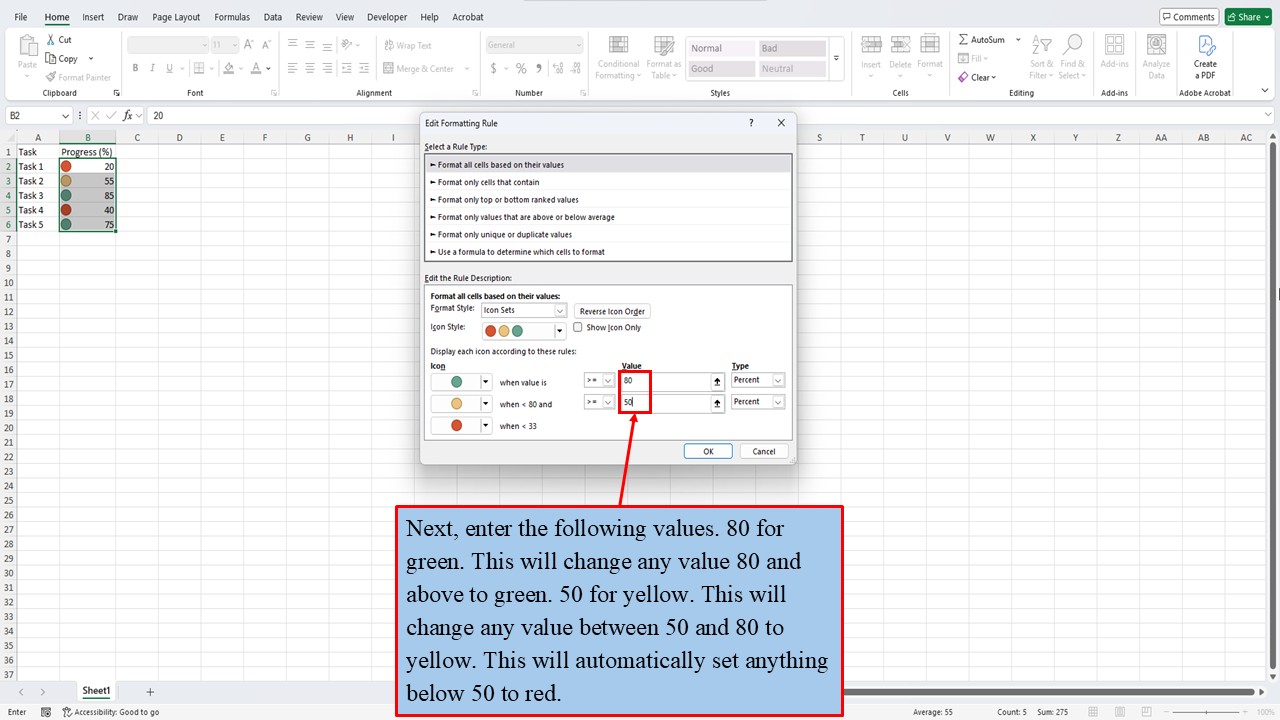Open the green icon picker dropdown

486,382
